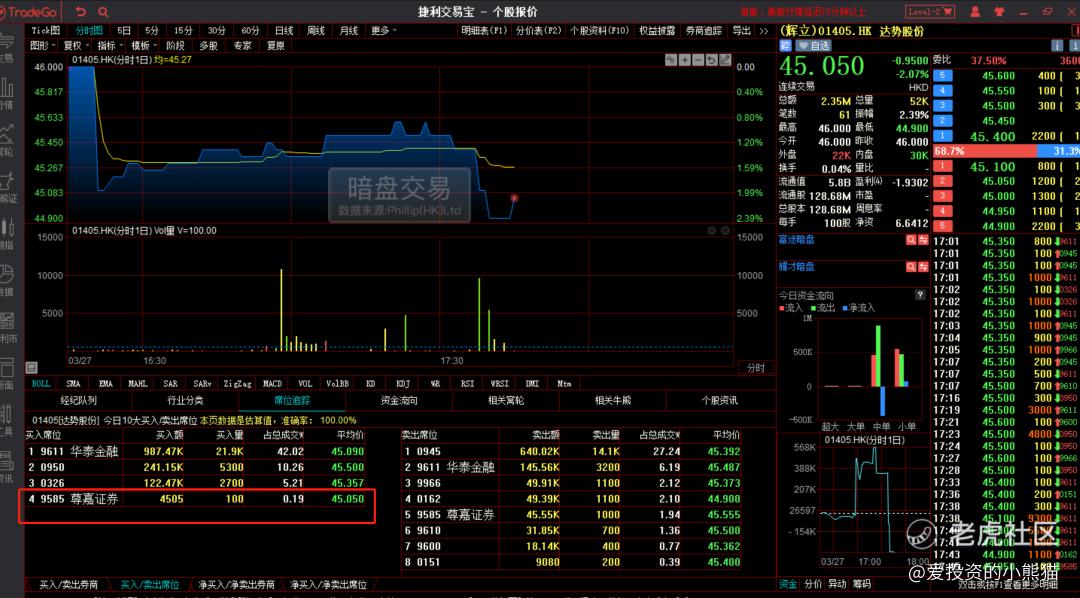The width and height of the screenshot is (1080, 598).
Task: Enable the DMI indicator
Action: pos(532,383)
